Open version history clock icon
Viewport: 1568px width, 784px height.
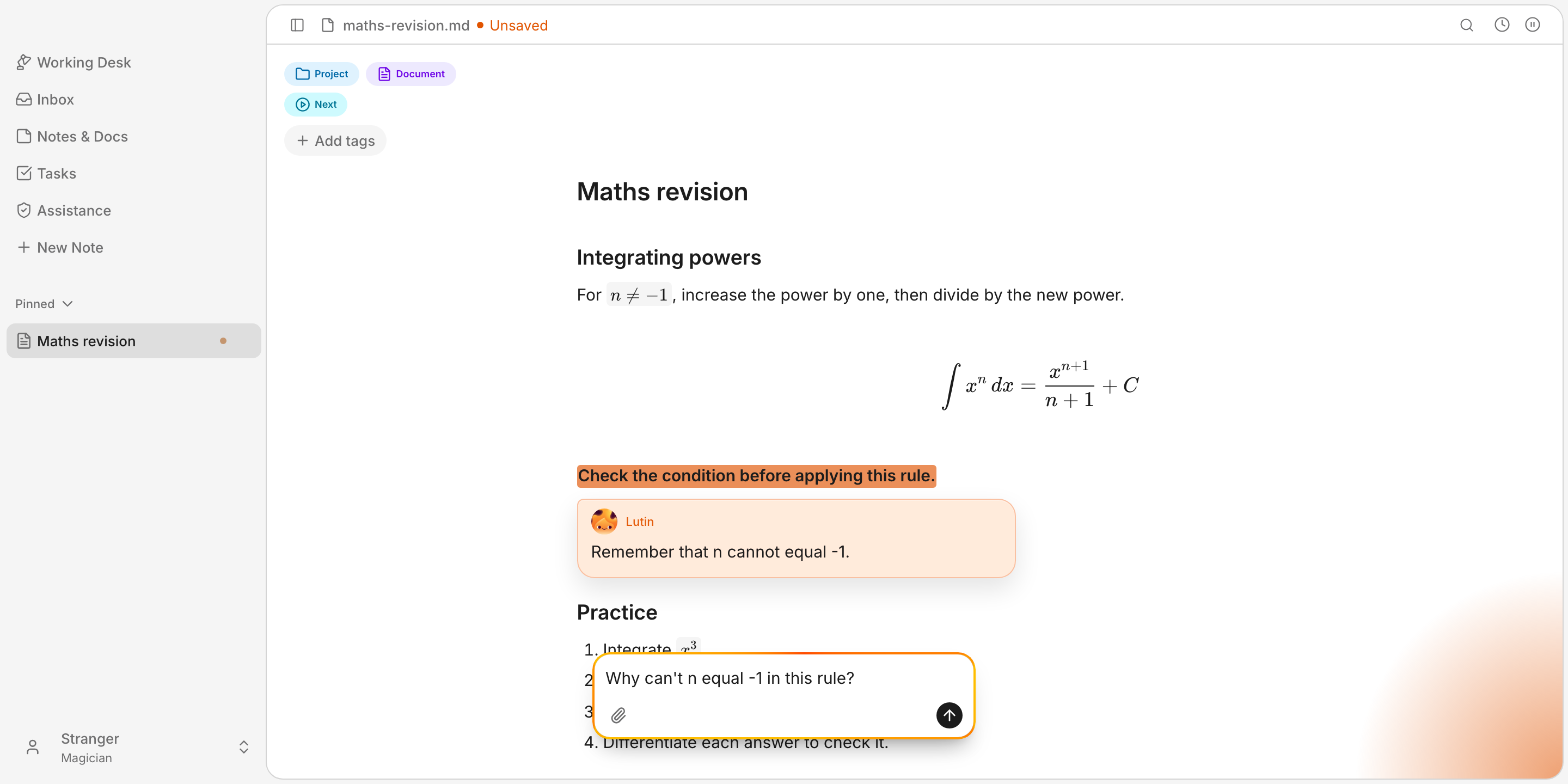[x=1502, y=25]
